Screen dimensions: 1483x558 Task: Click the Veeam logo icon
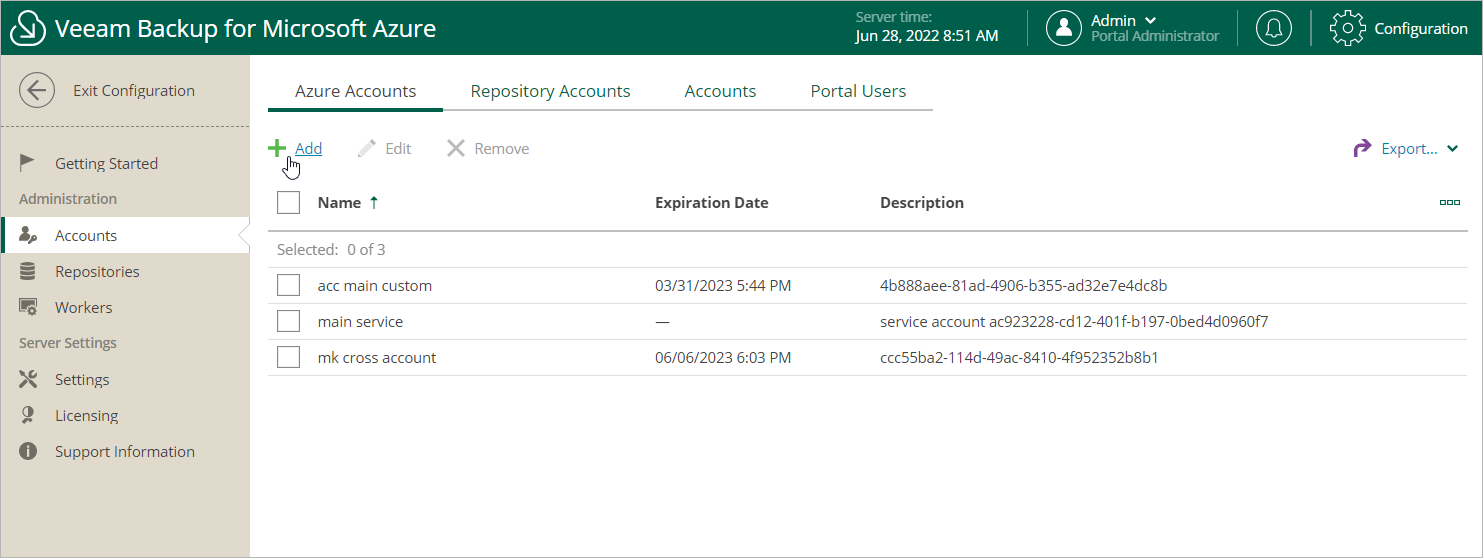click(28, 28)
